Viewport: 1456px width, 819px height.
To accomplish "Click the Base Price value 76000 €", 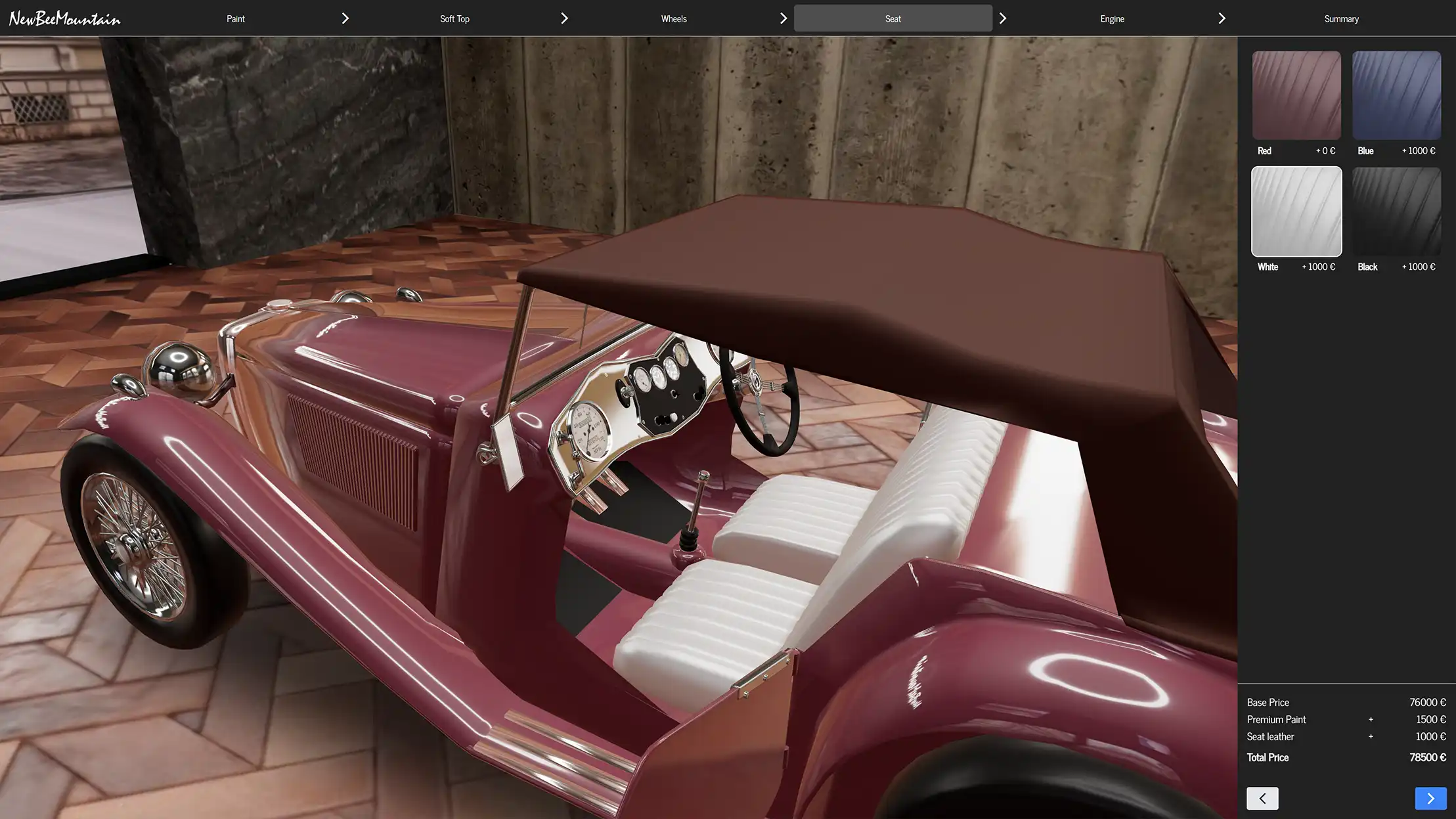I will pos(1427,702).
